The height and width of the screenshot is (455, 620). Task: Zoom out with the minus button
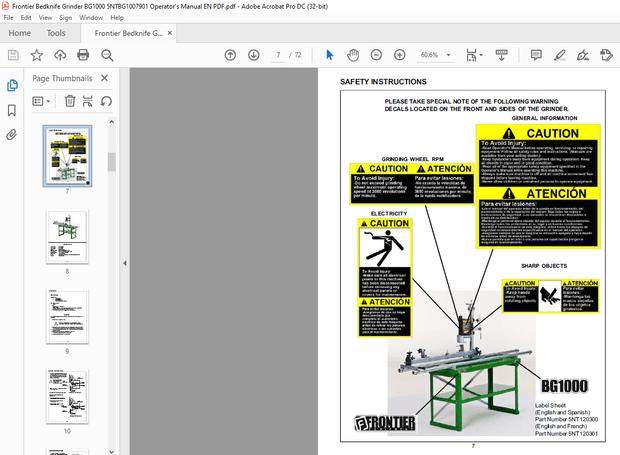(x=374, y=55)
